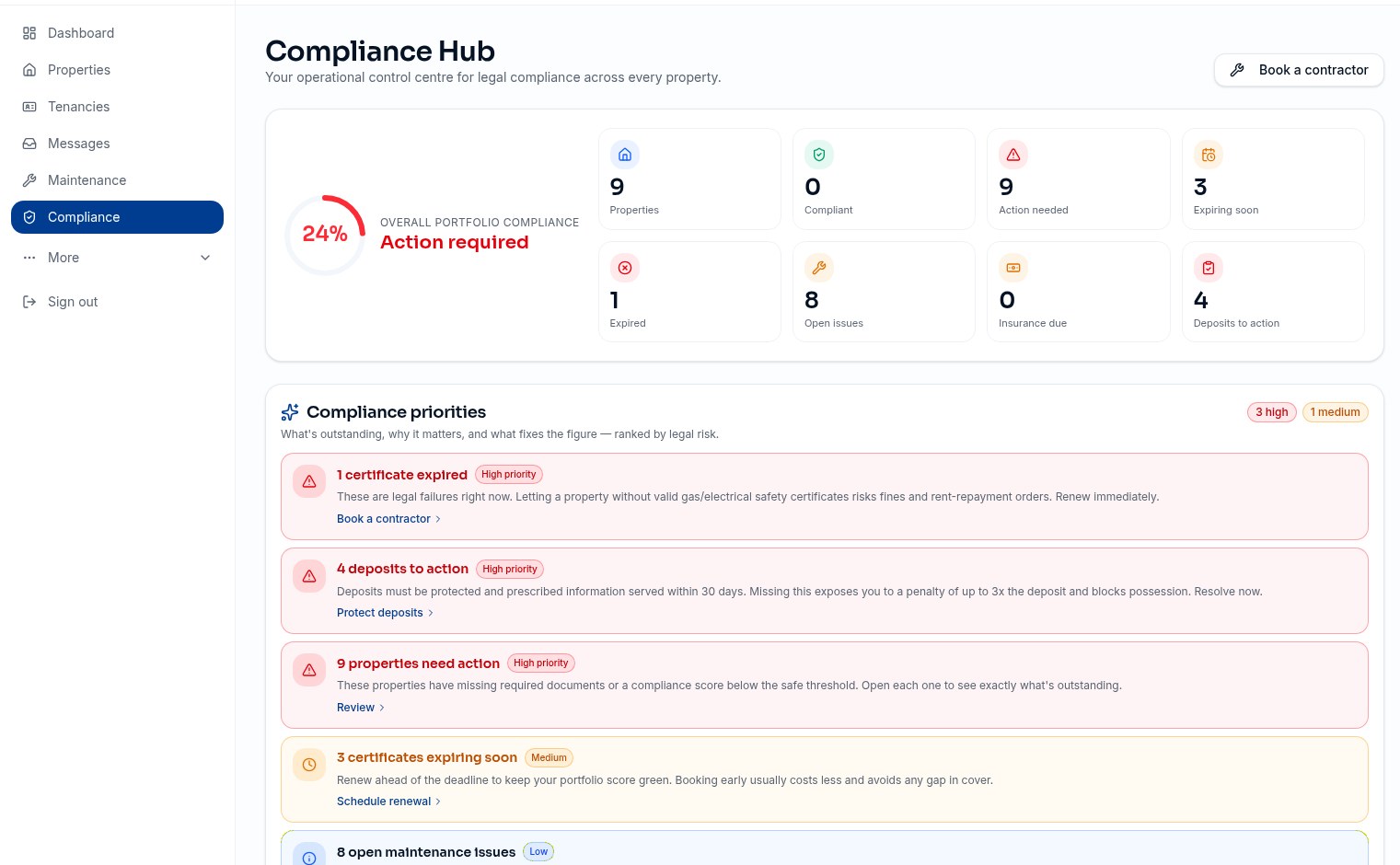
Task: Click the red X circle icon on Expired card
Action: click(625, 268)
